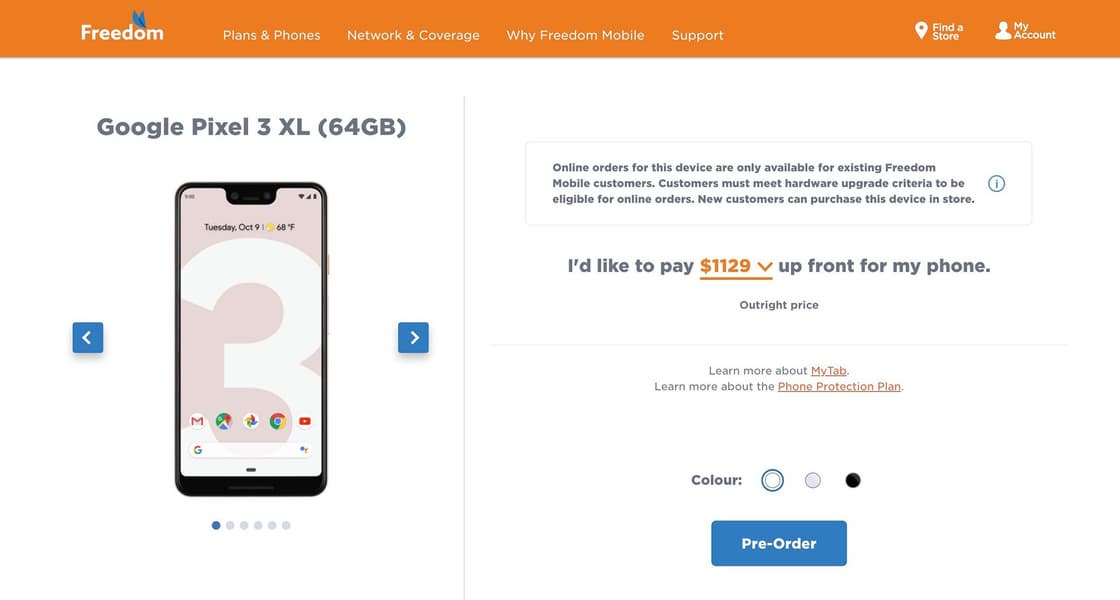Open the Why Freedom Mobile menu
Image resolution: width=1120 pixels, height=600 pixels.
point(575,35)
